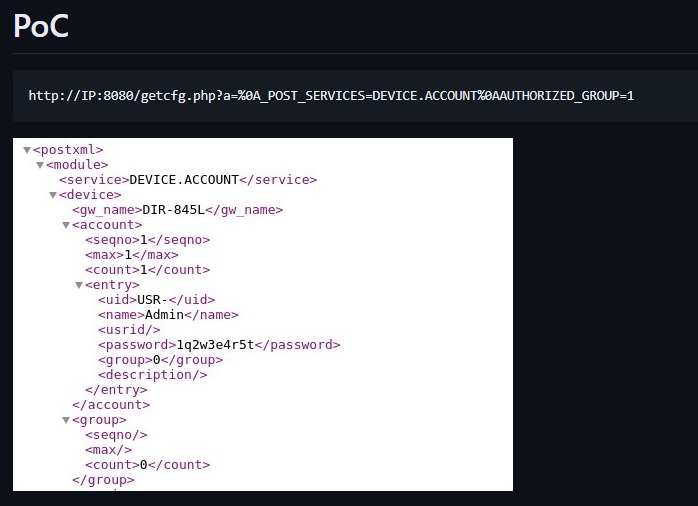Image resolution: width=698 pixels, height=506 pixels.
Task: Collapse the module node triangle
Action: [x=40, y=166]
